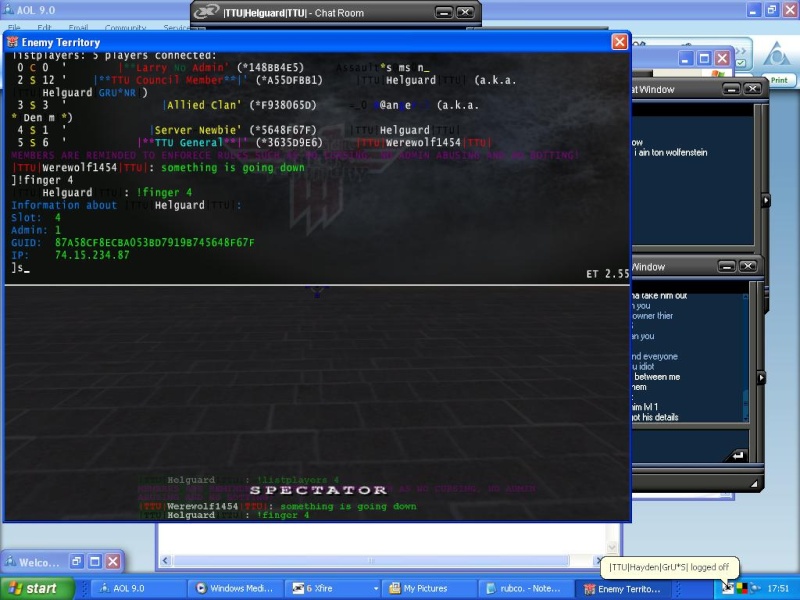Screen dimensions: 800x600
Task: Minimize the Helguard Chat Room window
Action: click(444, 12)
